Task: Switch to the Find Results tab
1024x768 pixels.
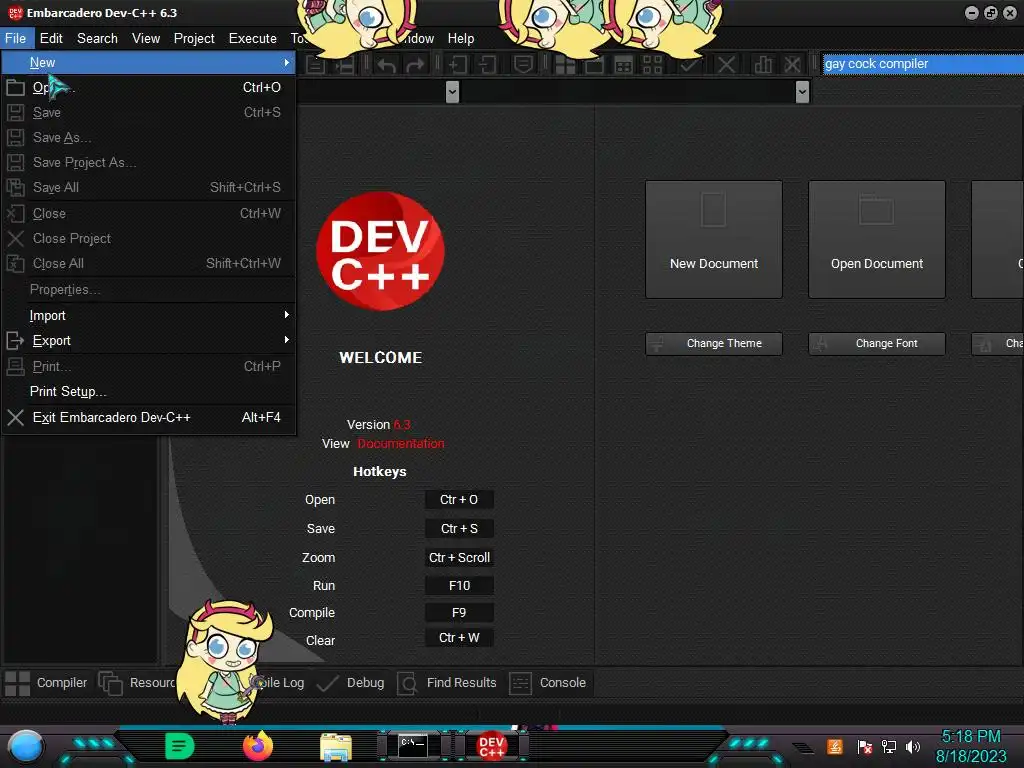Action: point(447,683)
